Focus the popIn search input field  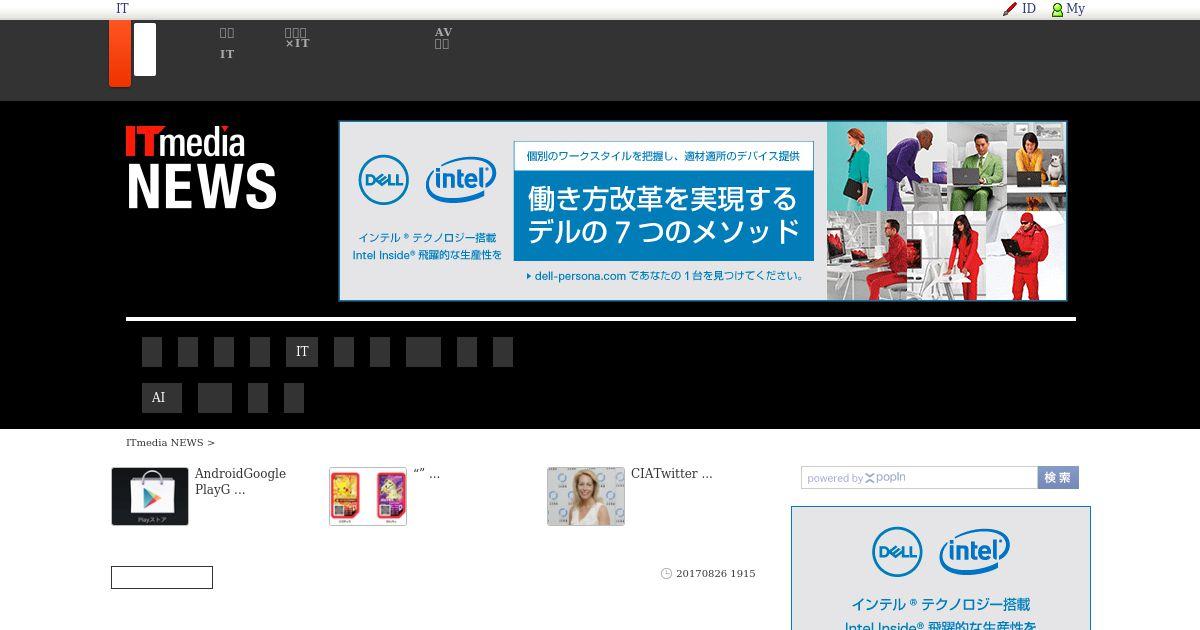click(919, 478)
